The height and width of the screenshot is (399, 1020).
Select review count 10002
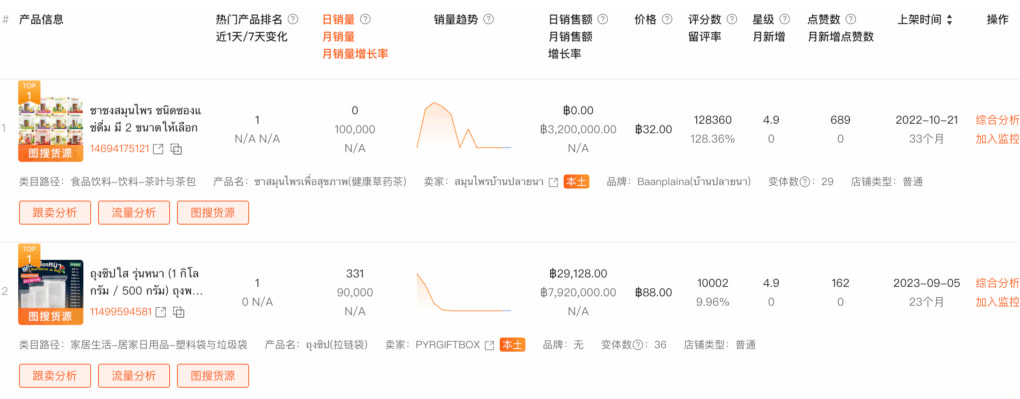point(712,283)
